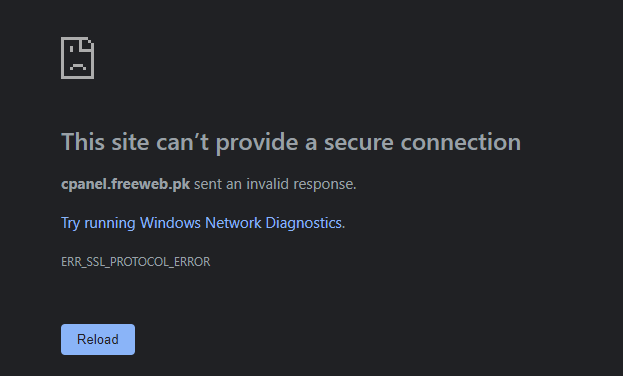Click the folded corner of the page icon

[x=88, y=43]
